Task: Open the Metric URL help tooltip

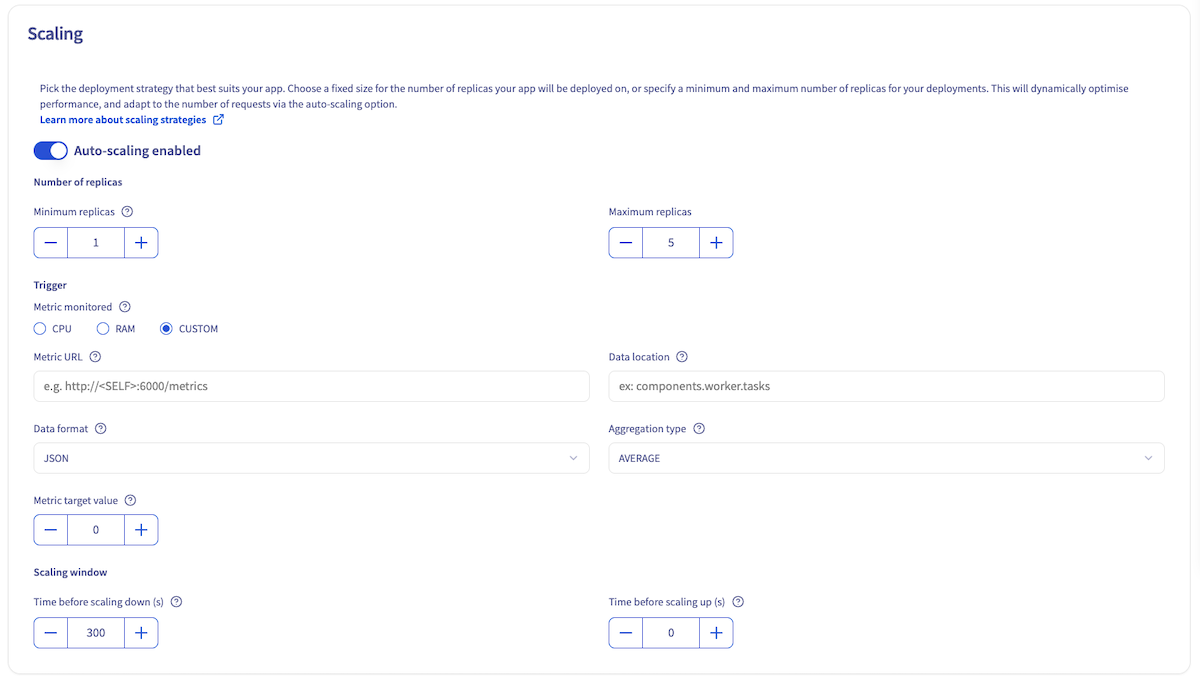Action: [x=95, y=356]
